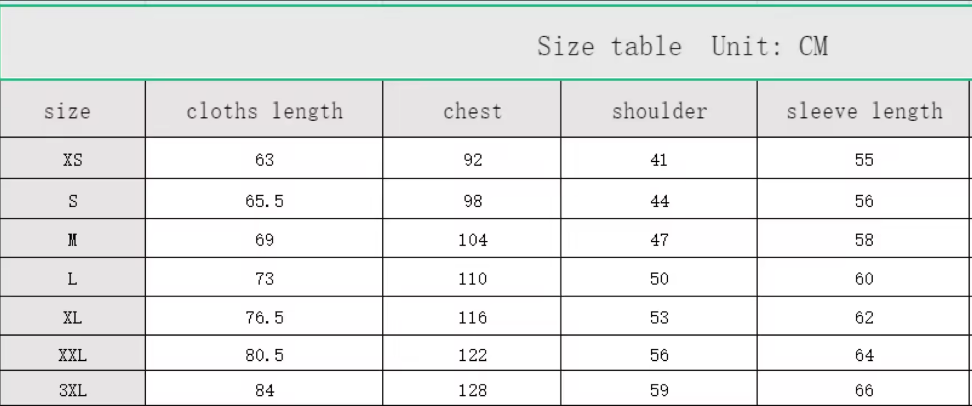972x406 pixels.
Task: Select the cell with value 80.5
Action: [264, 355]
